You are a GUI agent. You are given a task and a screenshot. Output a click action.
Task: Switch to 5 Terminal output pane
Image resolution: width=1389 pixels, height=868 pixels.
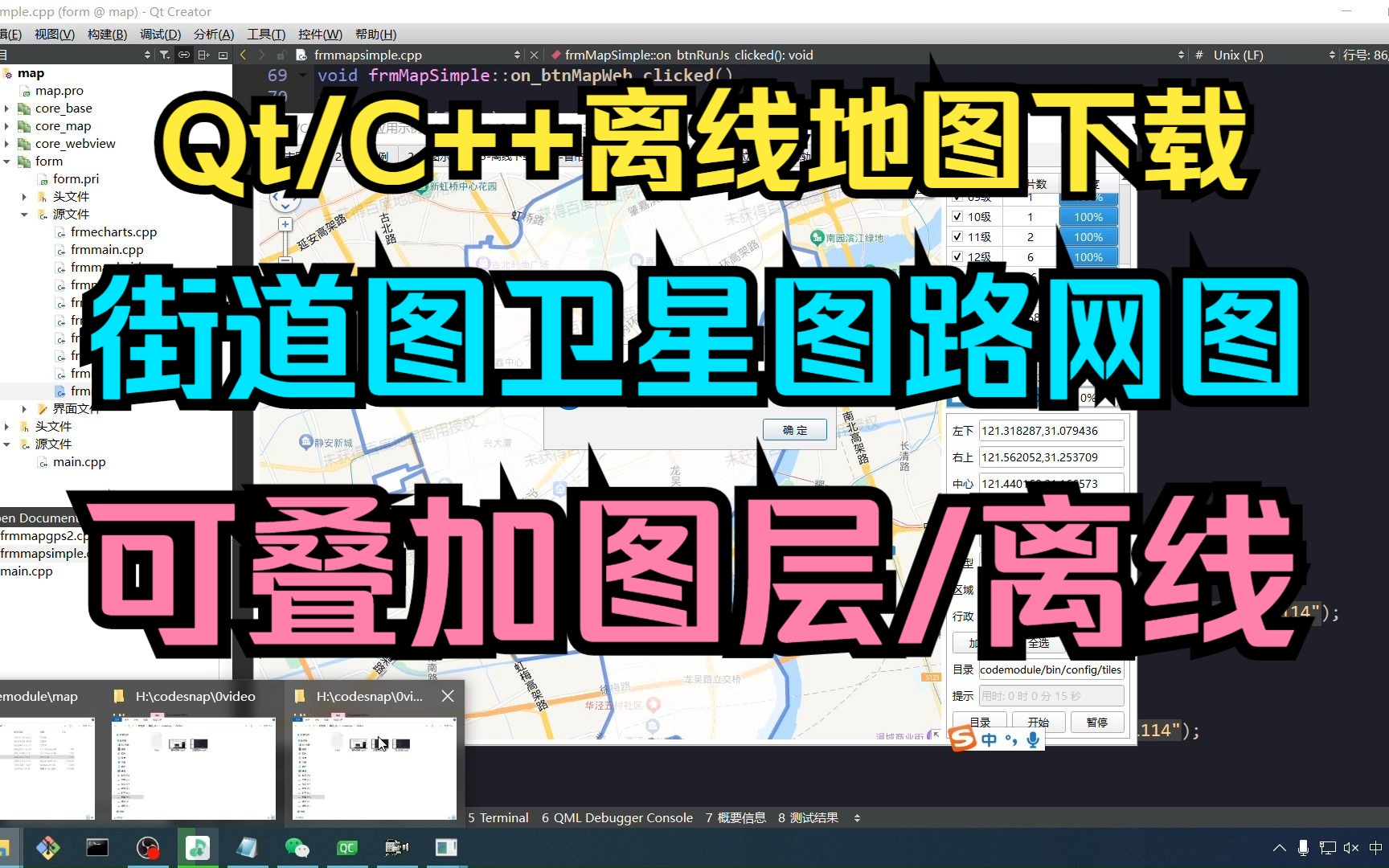[x=498, y=818]
